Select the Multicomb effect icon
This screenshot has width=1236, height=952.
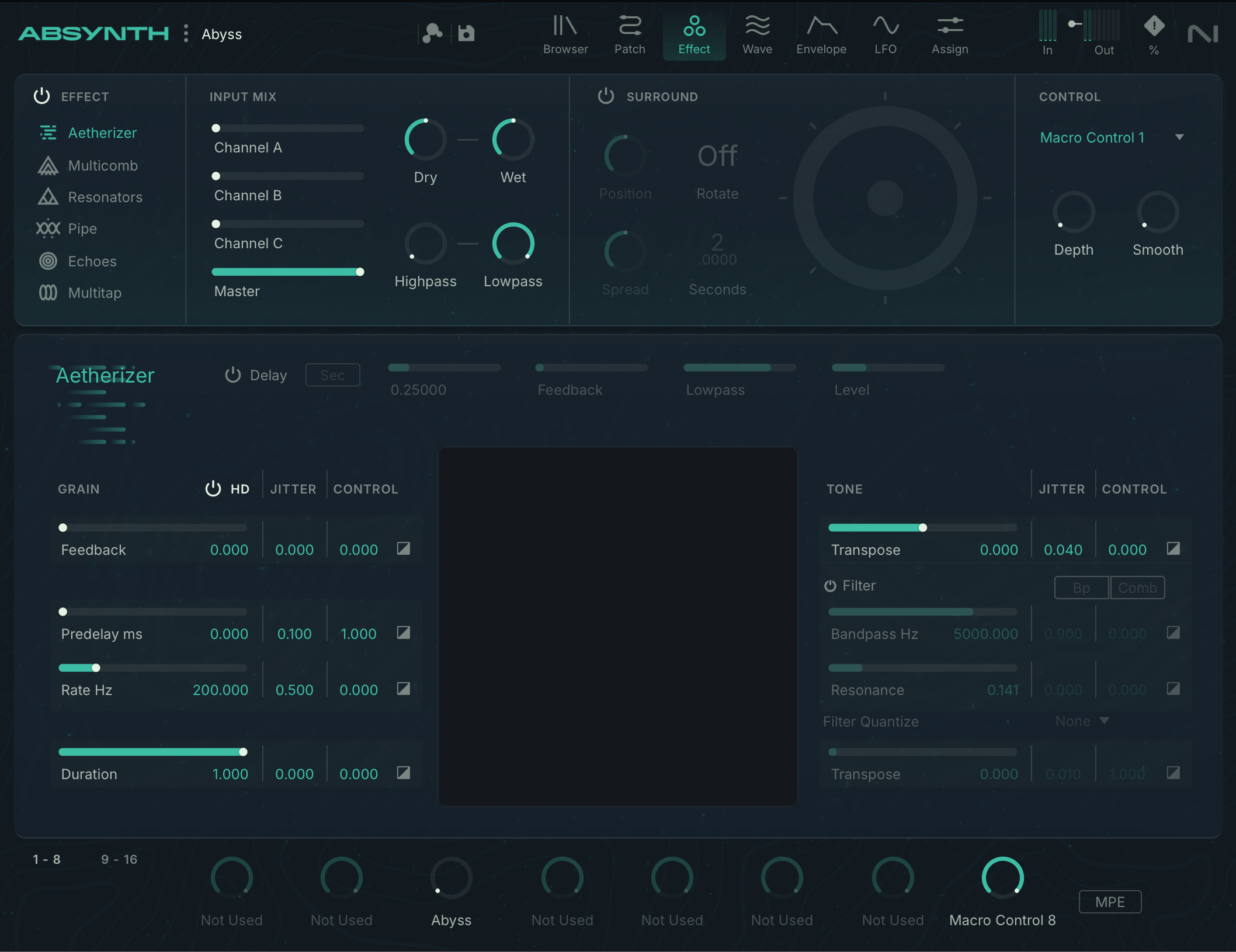pos(48,166)
